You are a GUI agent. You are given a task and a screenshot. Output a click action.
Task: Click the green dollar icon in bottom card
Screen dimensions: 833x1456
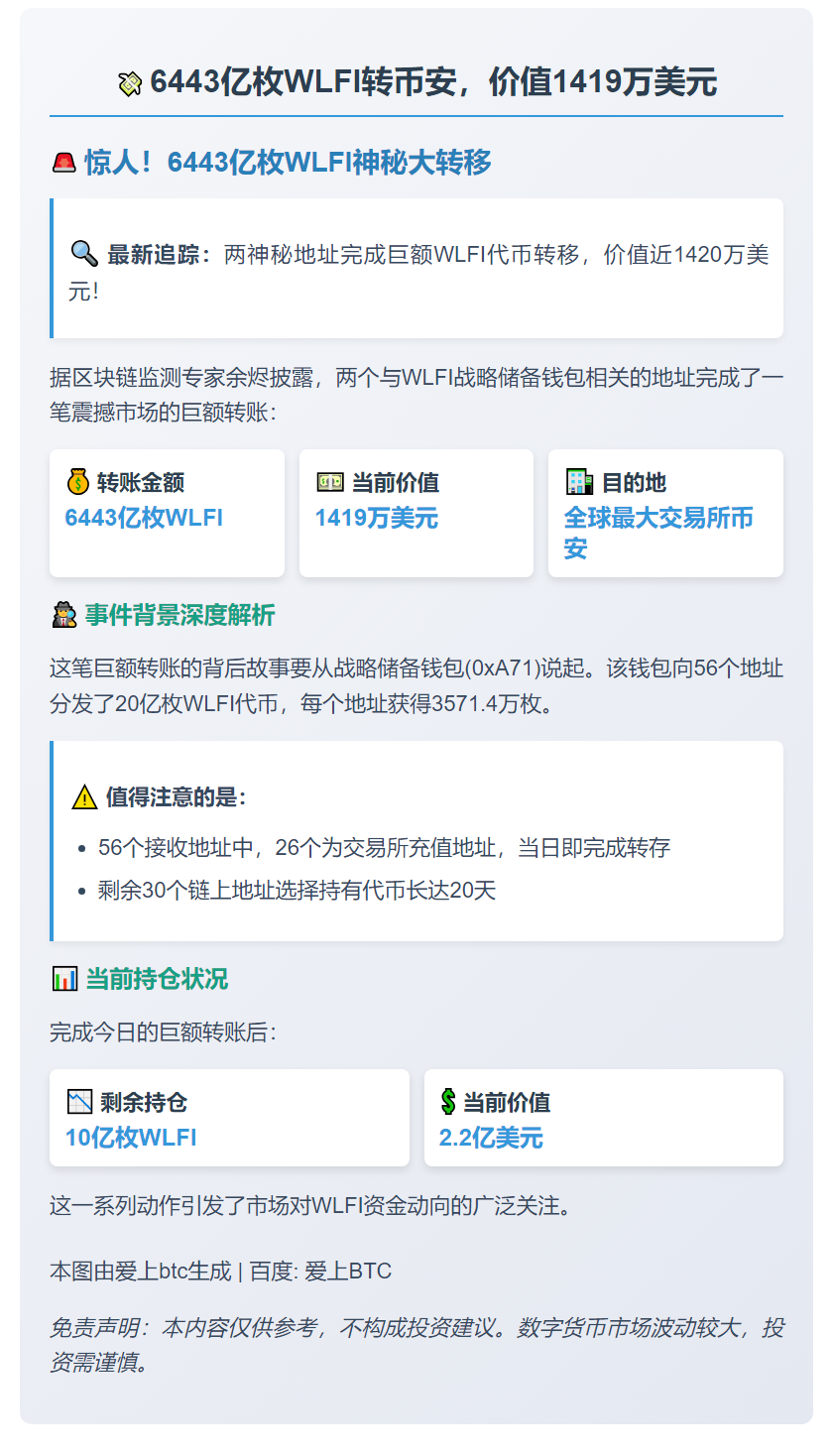click(448, 1102)
